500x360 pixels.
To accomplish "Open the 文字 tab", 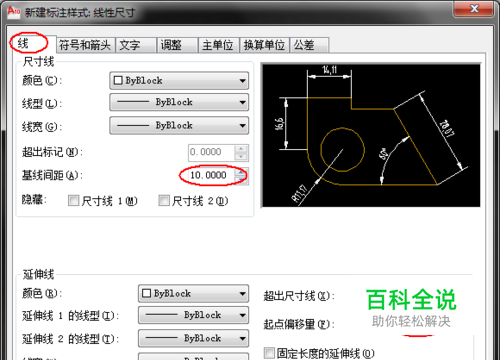I will point(136,45).
